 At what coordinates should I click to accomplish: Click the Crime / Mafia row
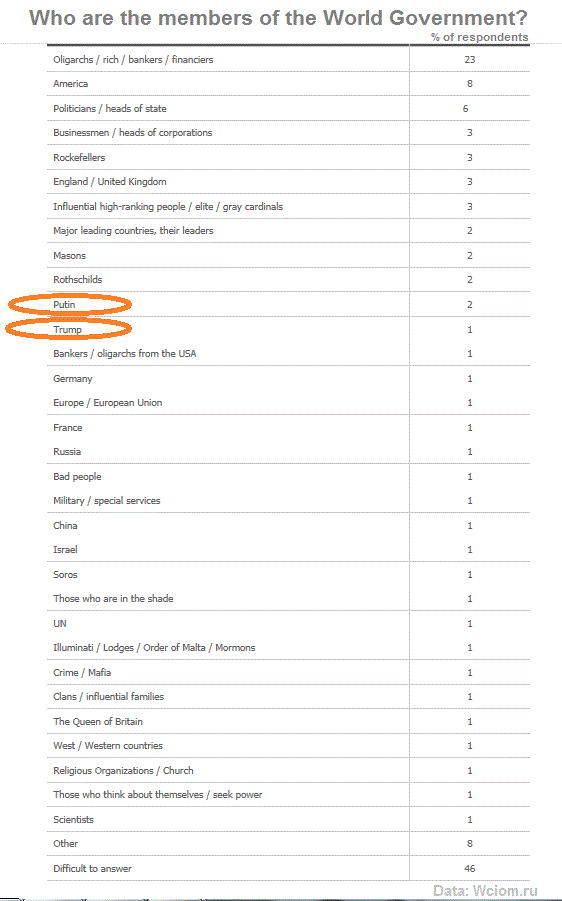coord(288,672)
